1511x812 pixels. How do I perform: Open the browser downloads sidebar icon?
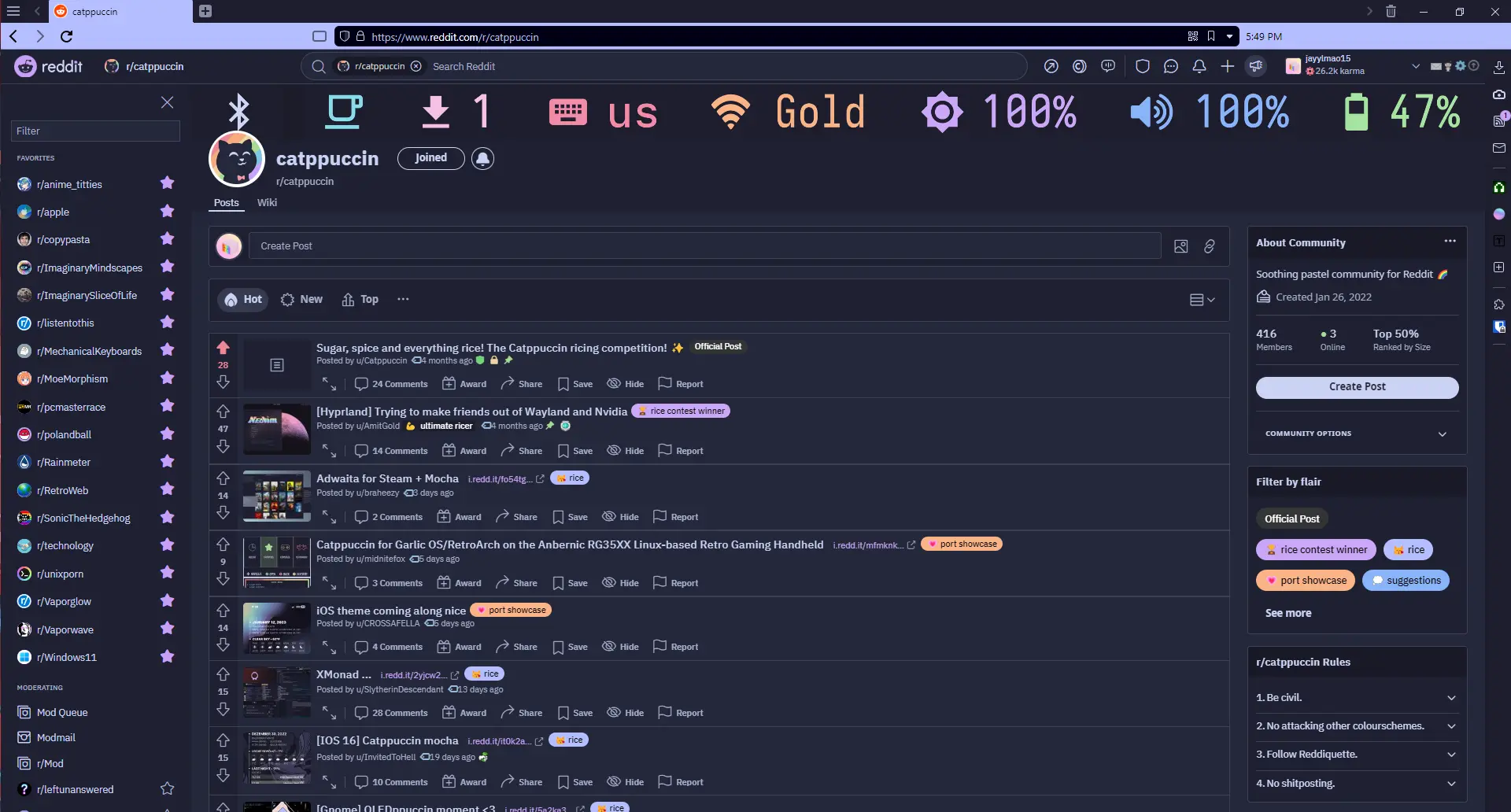(x=1499, y=68)
